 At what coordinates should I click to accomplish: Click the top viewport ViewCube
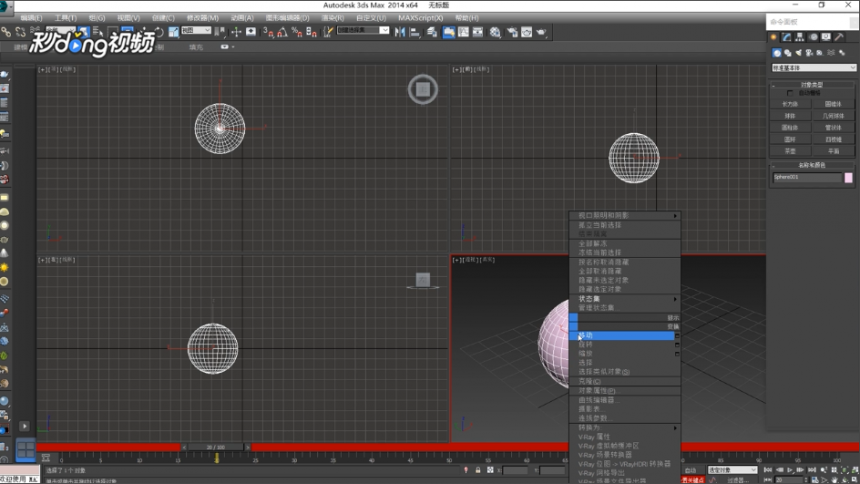point(423,89)
